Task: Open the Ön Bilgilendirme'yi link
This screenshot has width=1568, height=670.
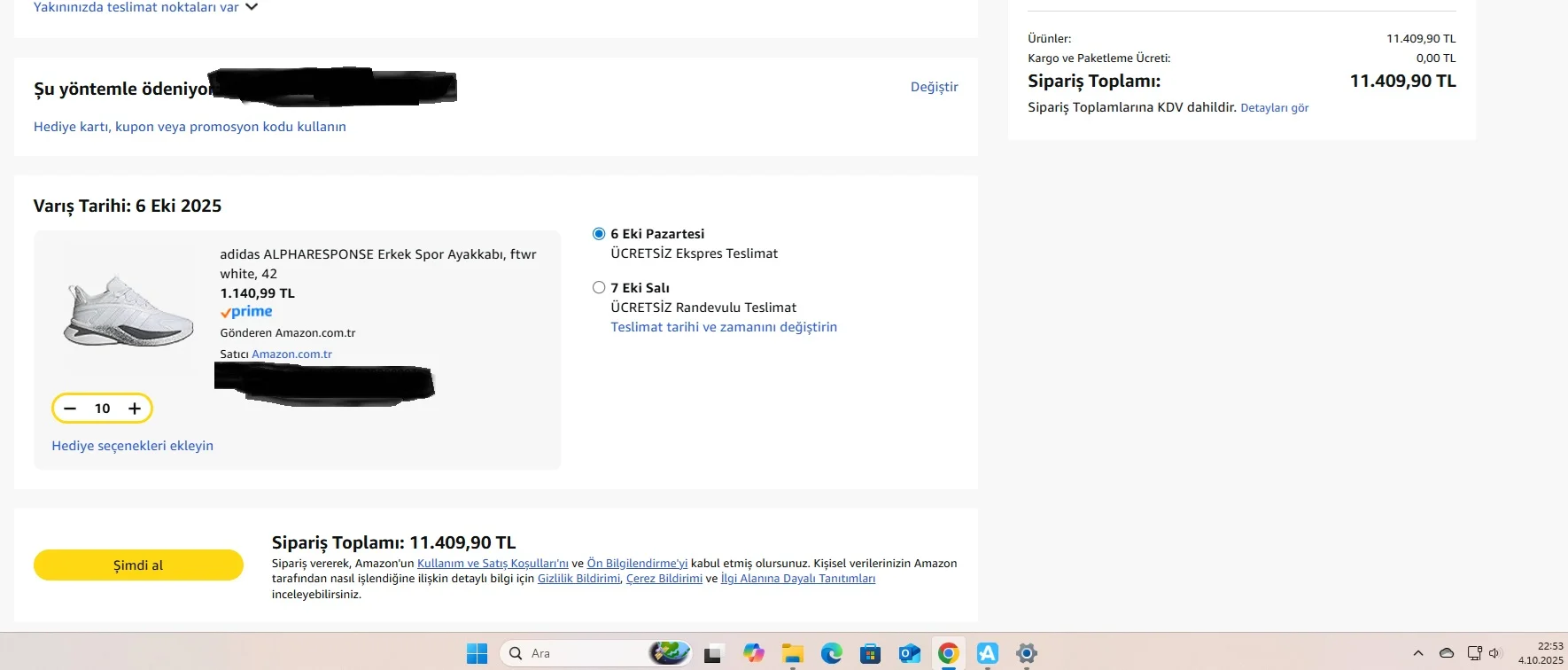Action: [x=637, y=564]
